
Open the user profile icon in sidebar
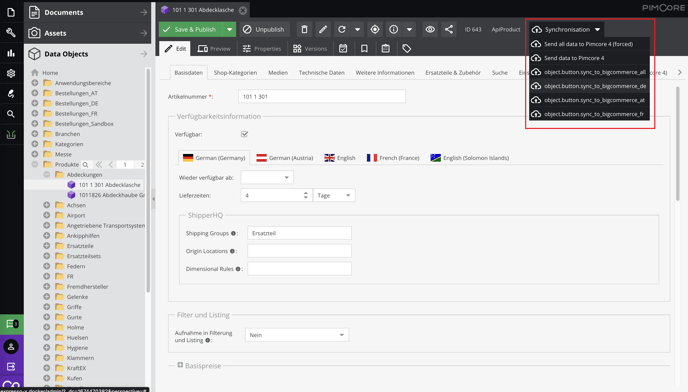(11, 347)
